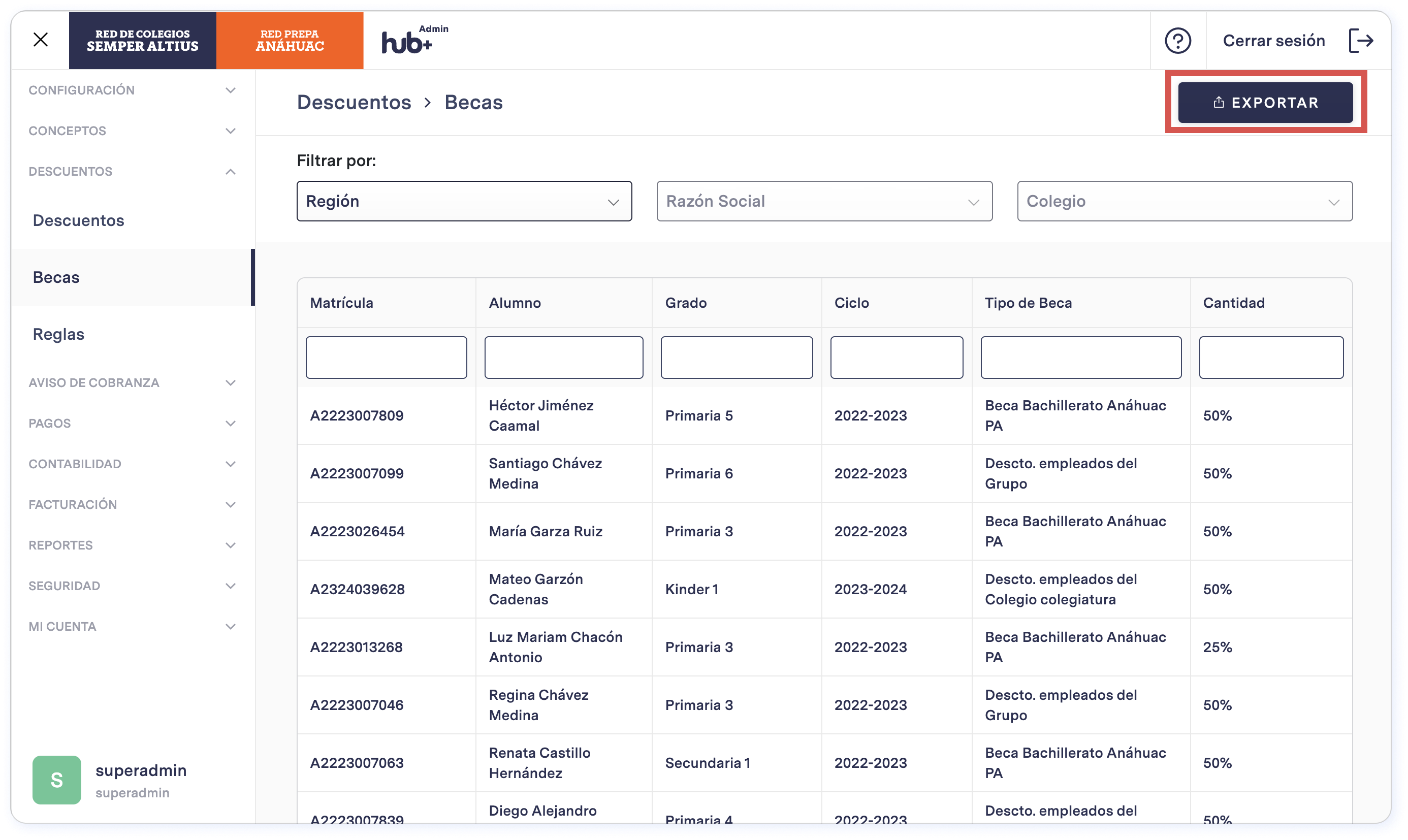This screenshot has height=840, width=1408.
Task: Click the superadmin avatar S
Action: pos(56,780)
